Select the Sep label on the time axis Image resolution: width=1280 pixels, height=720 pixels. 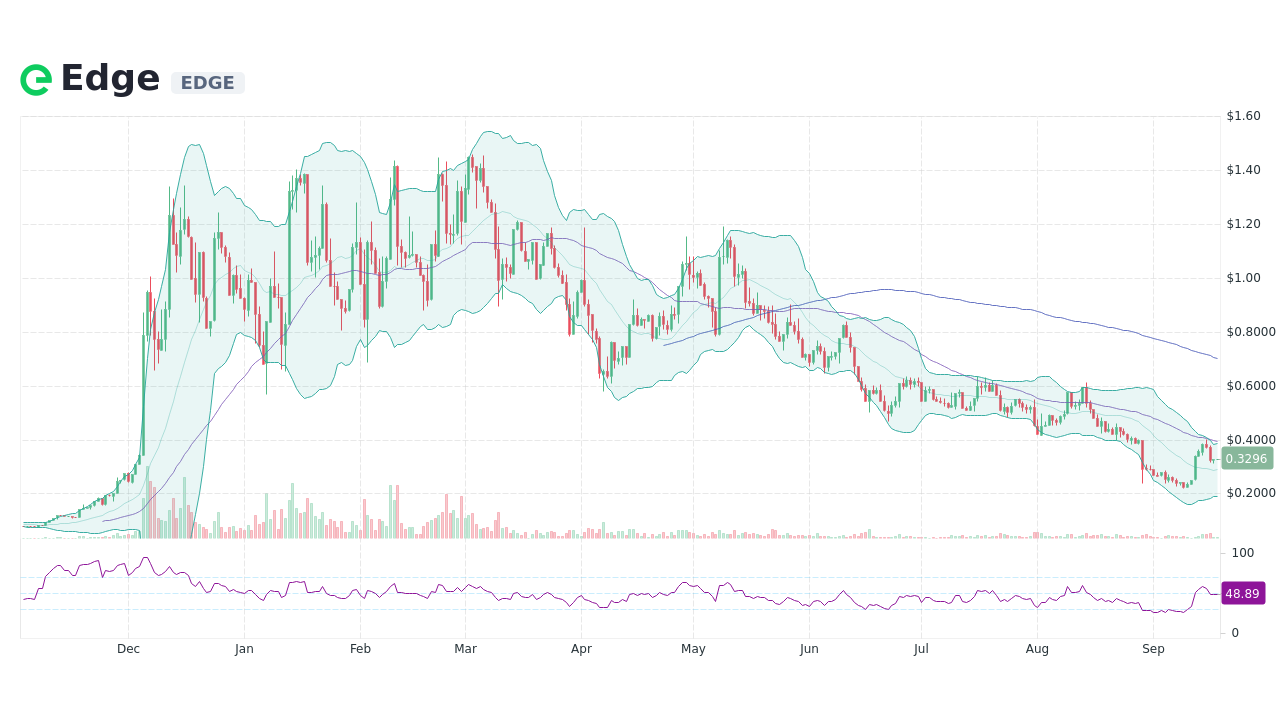point(1153,648)
